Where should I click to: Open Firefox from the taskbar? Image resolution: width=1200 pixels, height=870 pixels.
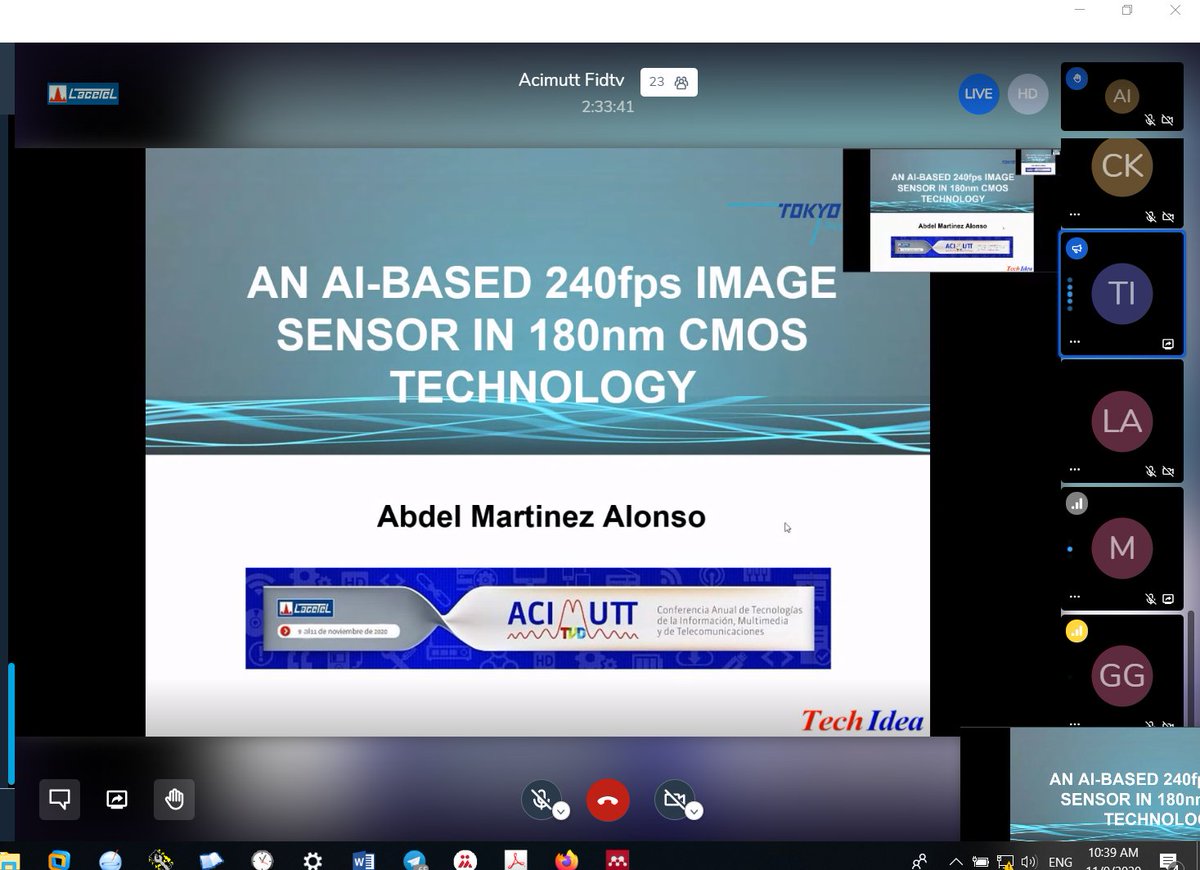coord(566,859)
